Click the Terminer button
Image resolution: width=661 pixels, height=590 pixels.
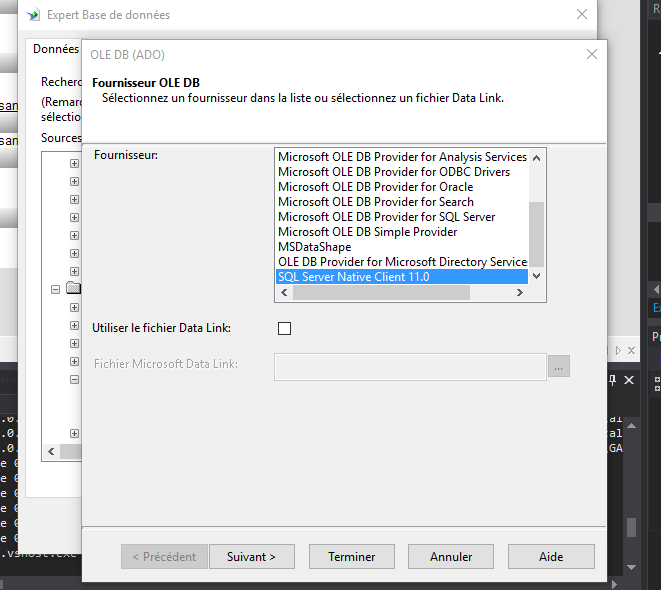click(x=352, y=557)
